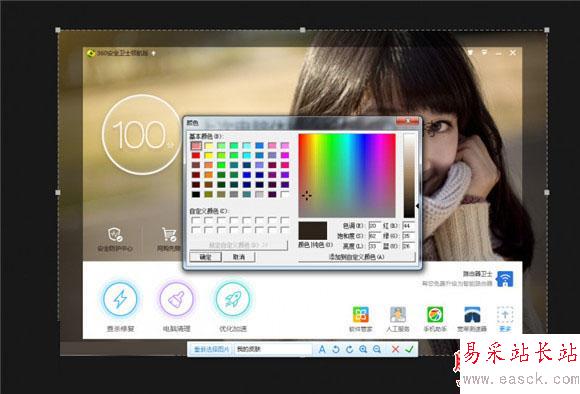Open the 手机助手 green icon
Screen dimensions: 580x394
click(435, 315)
